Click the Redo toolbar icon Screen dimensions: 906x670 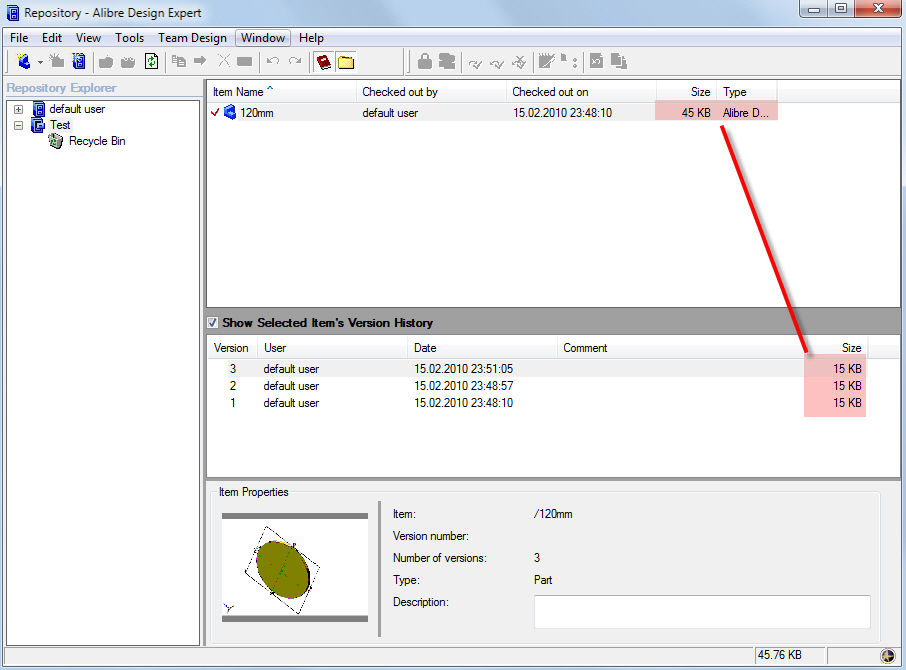click(x=295, y=61)
